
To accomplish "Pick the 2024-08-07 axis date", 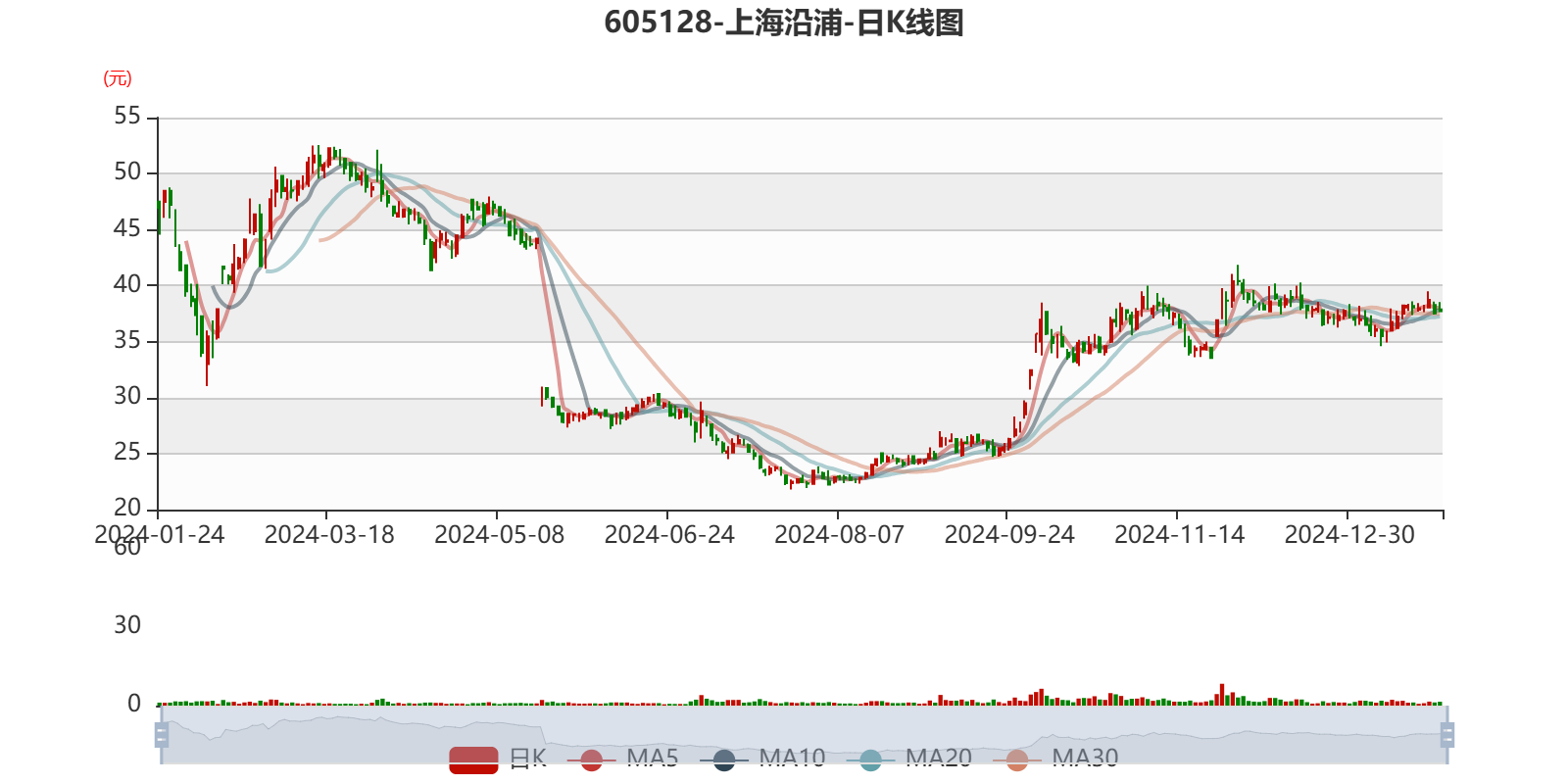I will point(840,535).
